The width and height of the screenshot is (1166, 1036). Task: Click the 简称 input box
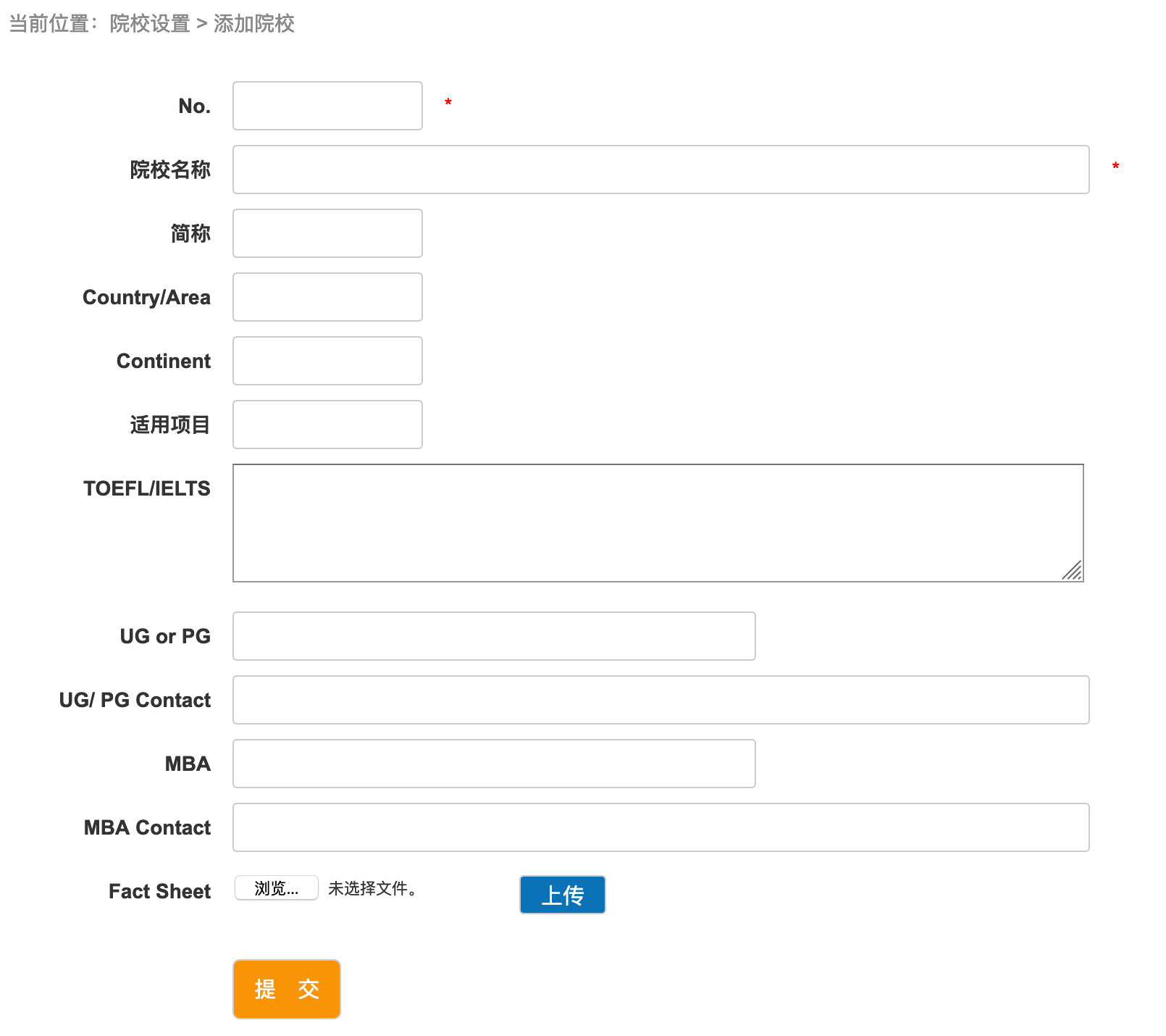327,233
